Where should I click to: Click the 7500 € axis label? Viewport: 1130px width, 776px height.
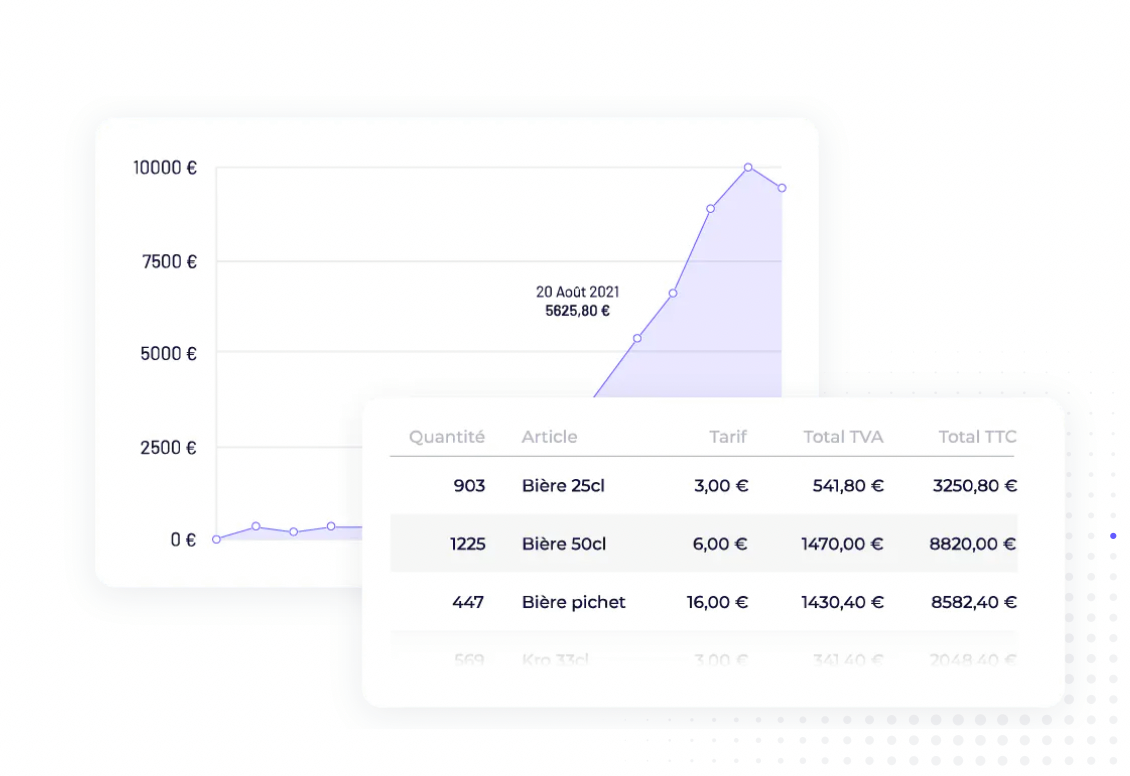165,262
